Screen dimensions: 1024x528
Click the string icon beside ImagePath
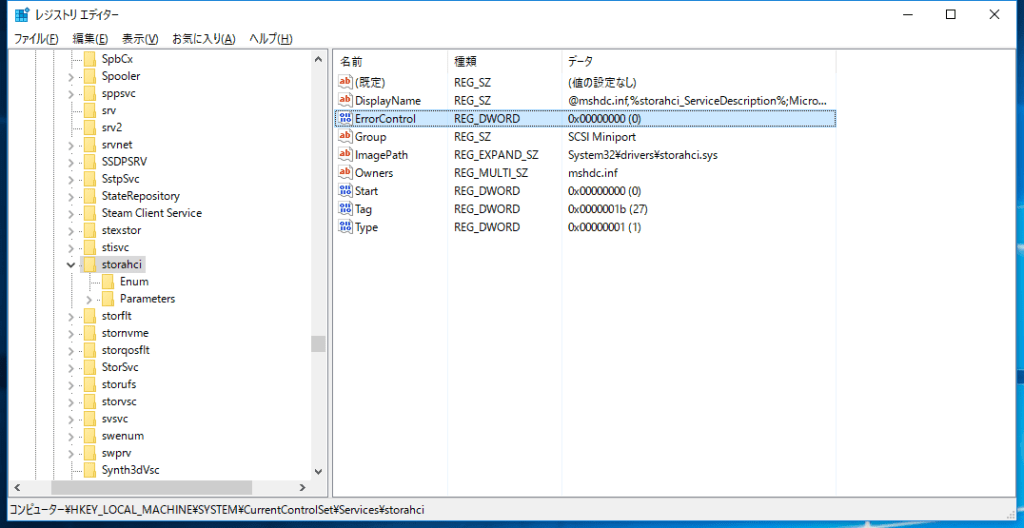click(345, 155)
